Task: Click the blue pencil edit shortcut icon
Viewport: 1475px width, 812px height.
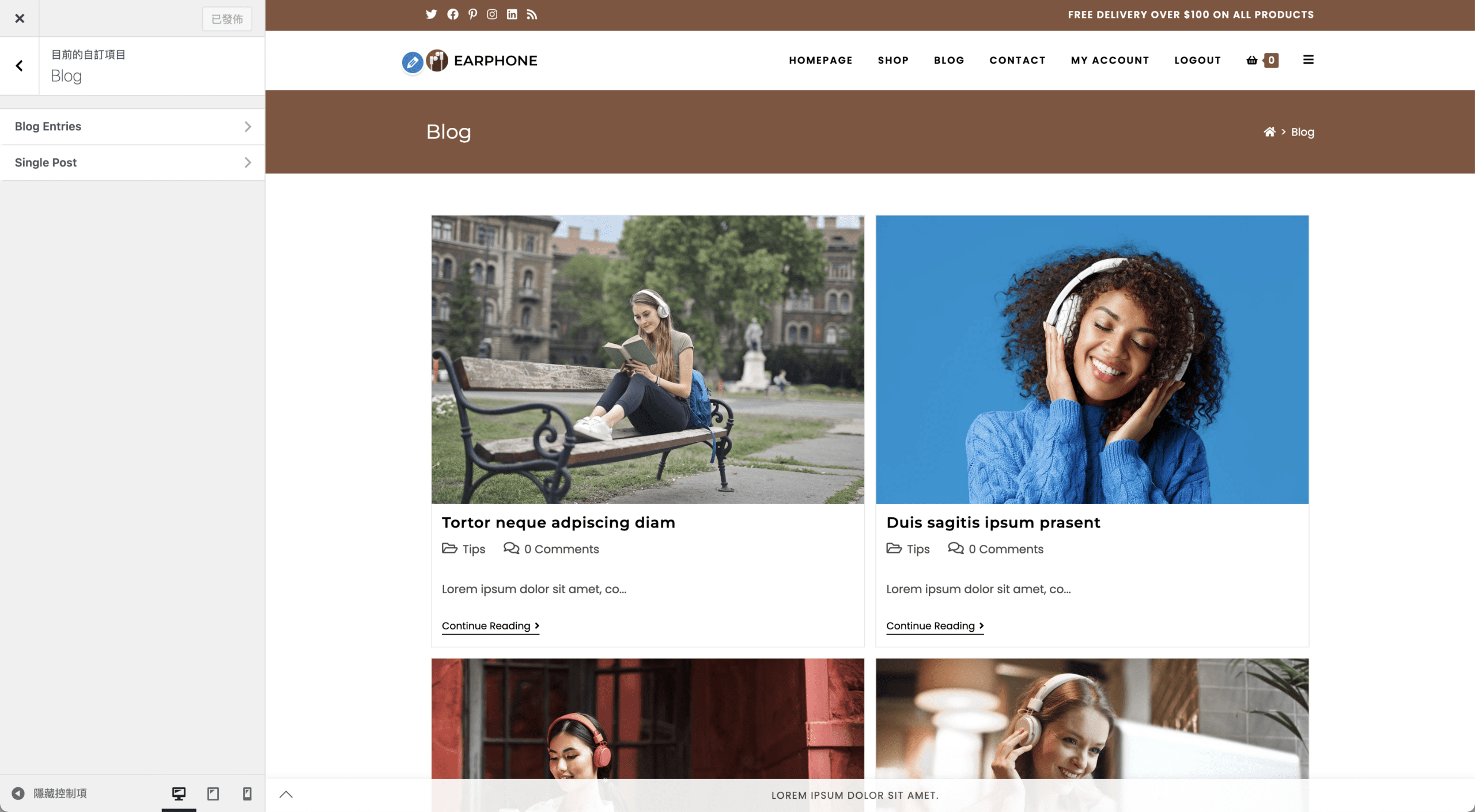Action: pos(413,62)
